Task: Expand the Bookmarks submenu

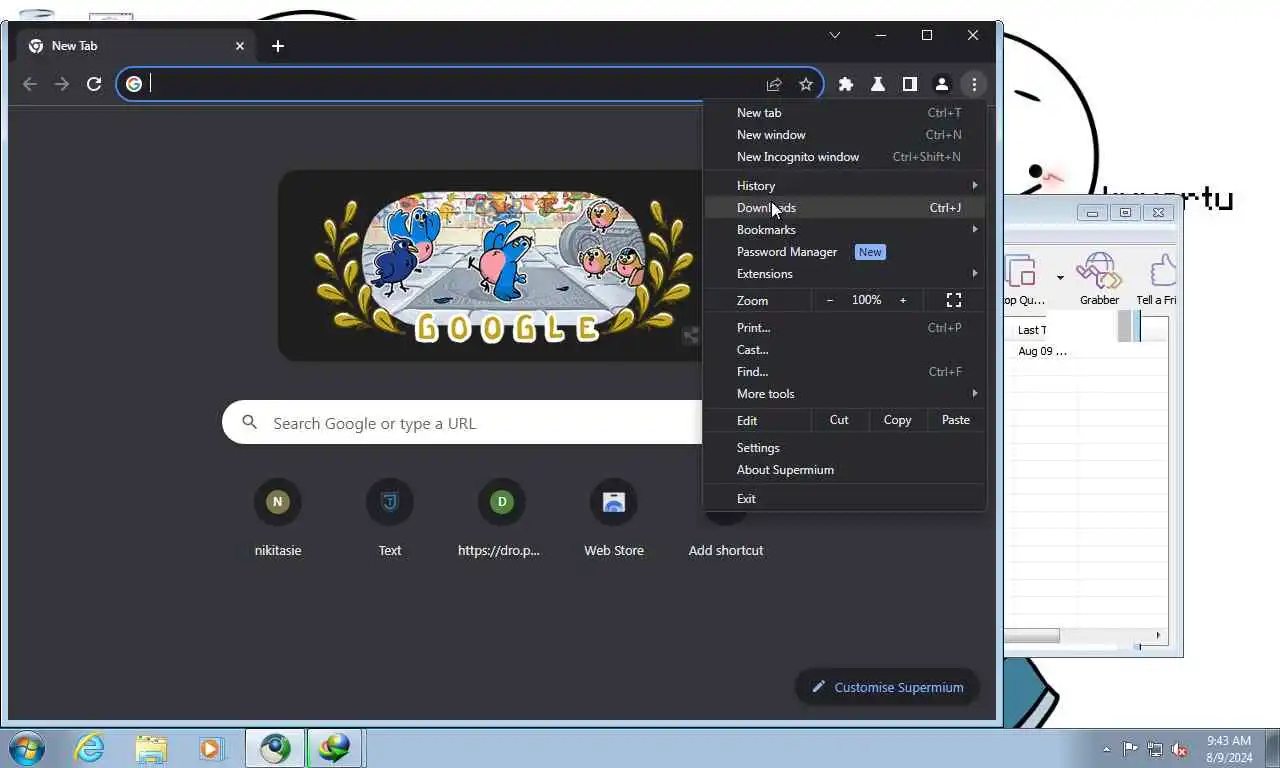Action: coord(845,230)
